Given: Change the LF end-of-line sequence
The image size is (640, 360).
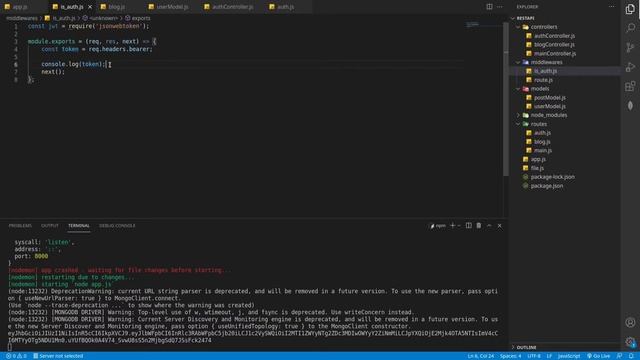Looking at the screenshot, I should click(549, 356).
